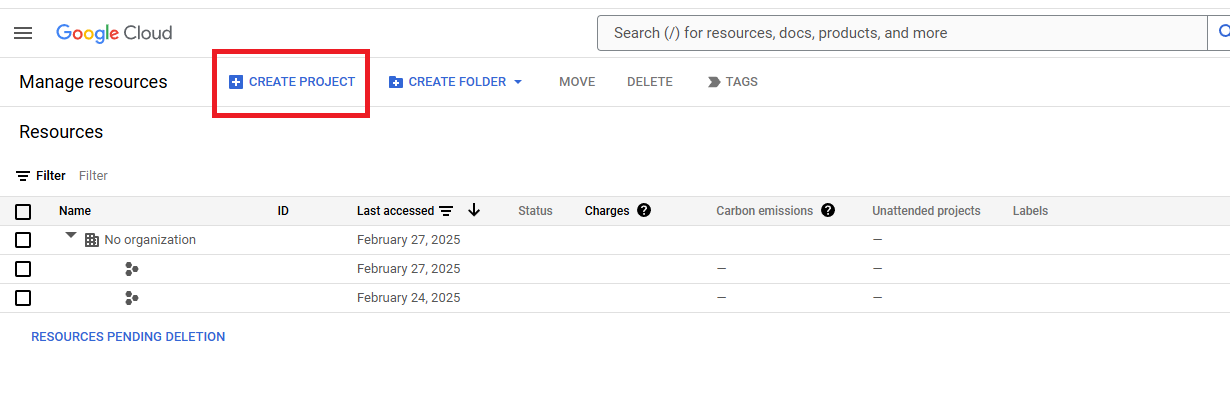Click the Carbon emissions column header
This screenshot has width=1230, height=393.
pyautogui.click(x=765, y=211)
